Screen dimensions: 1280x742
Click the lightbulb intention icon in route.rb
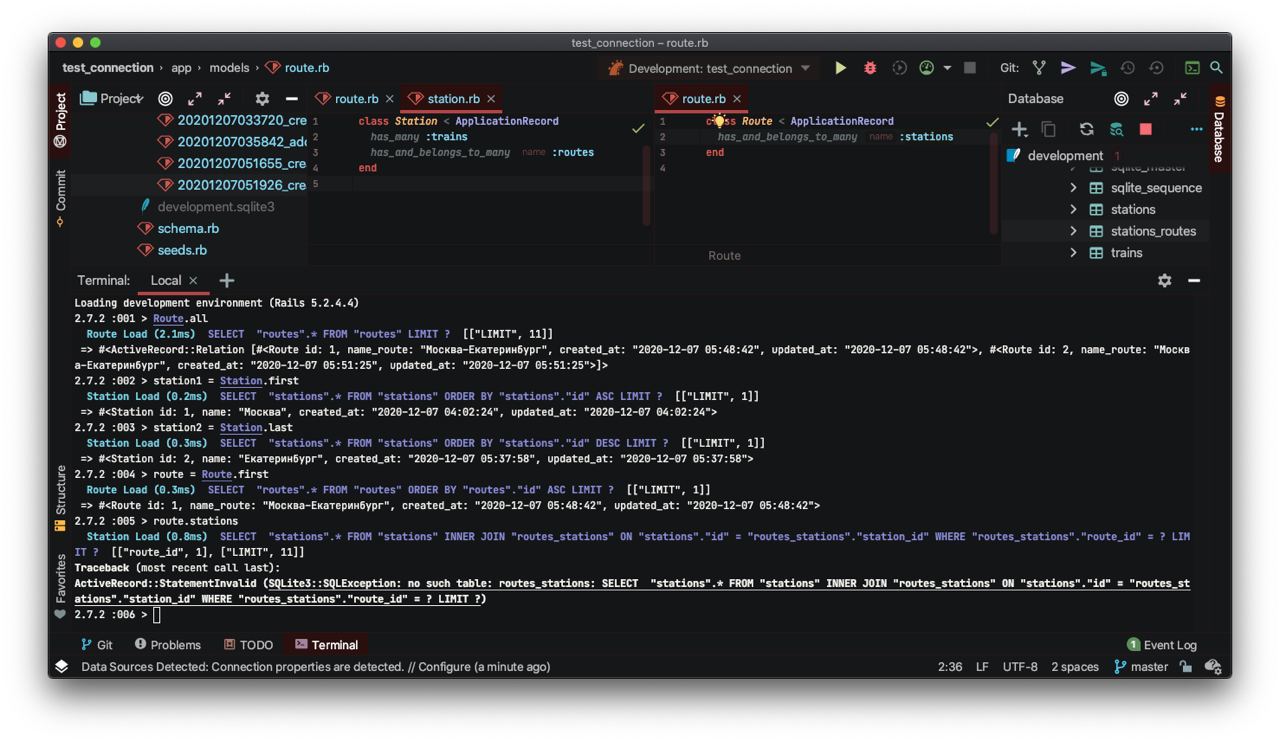pos(718,121)
